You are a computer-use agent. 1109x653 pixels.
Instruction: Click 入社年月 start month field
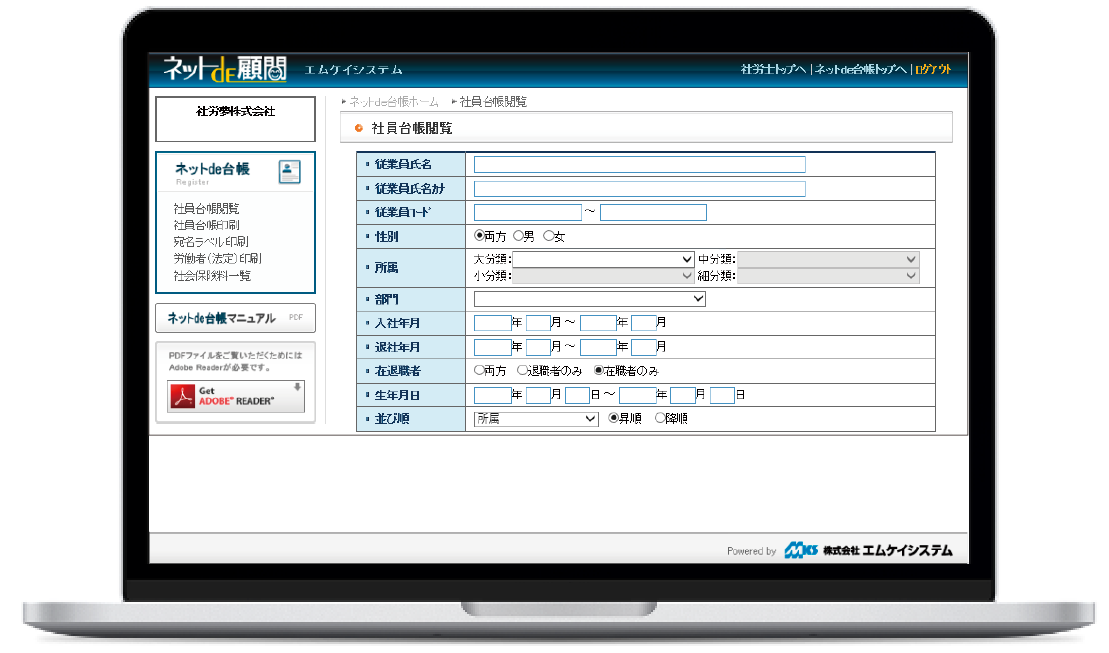pos(538,323)
